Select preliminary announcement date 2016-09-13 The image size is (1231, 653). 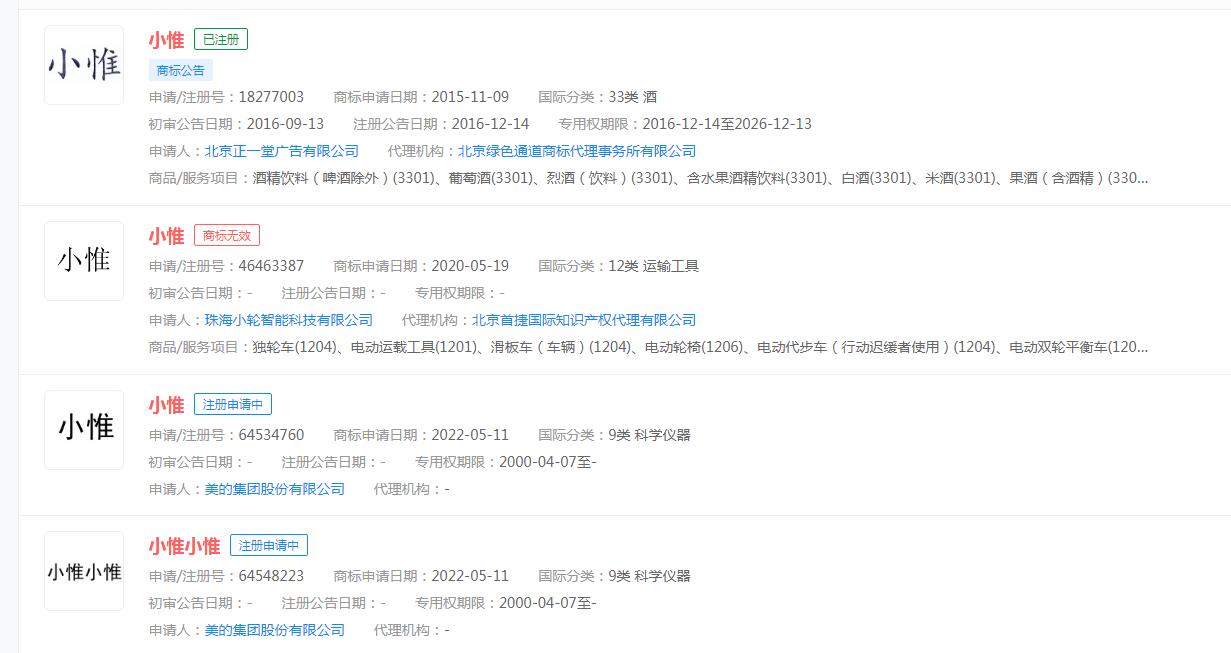click(x=285, y=124)
